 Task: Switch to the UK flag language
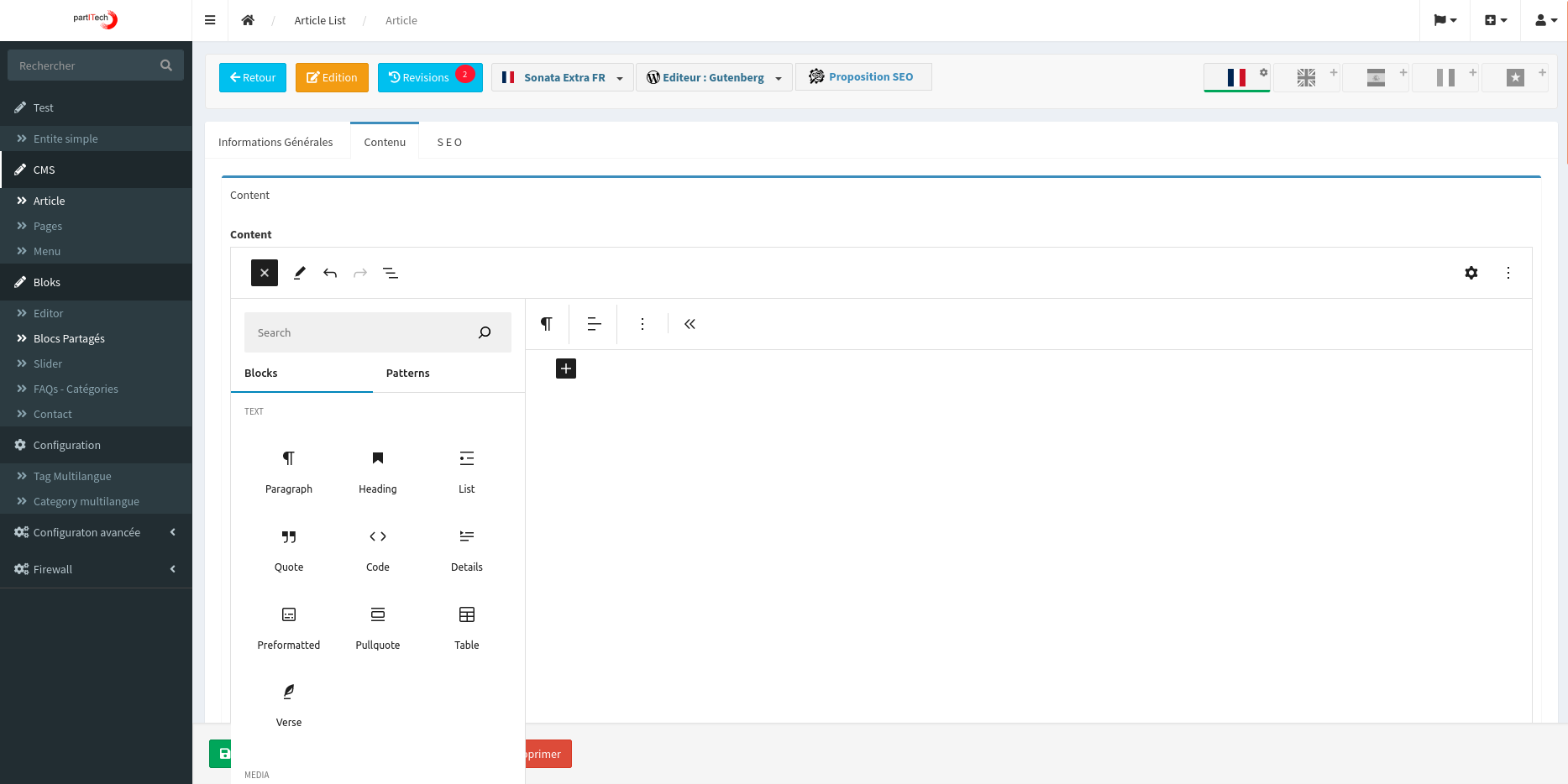pos(1305,77)
